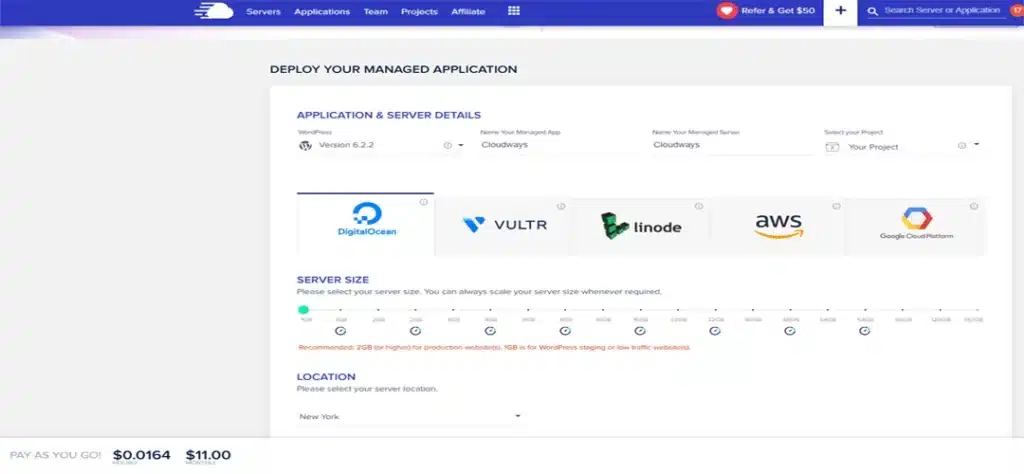This screenshot has height=474, width=1024.
Task: Click info icon next to Your Project
Action: pos(961,146)
